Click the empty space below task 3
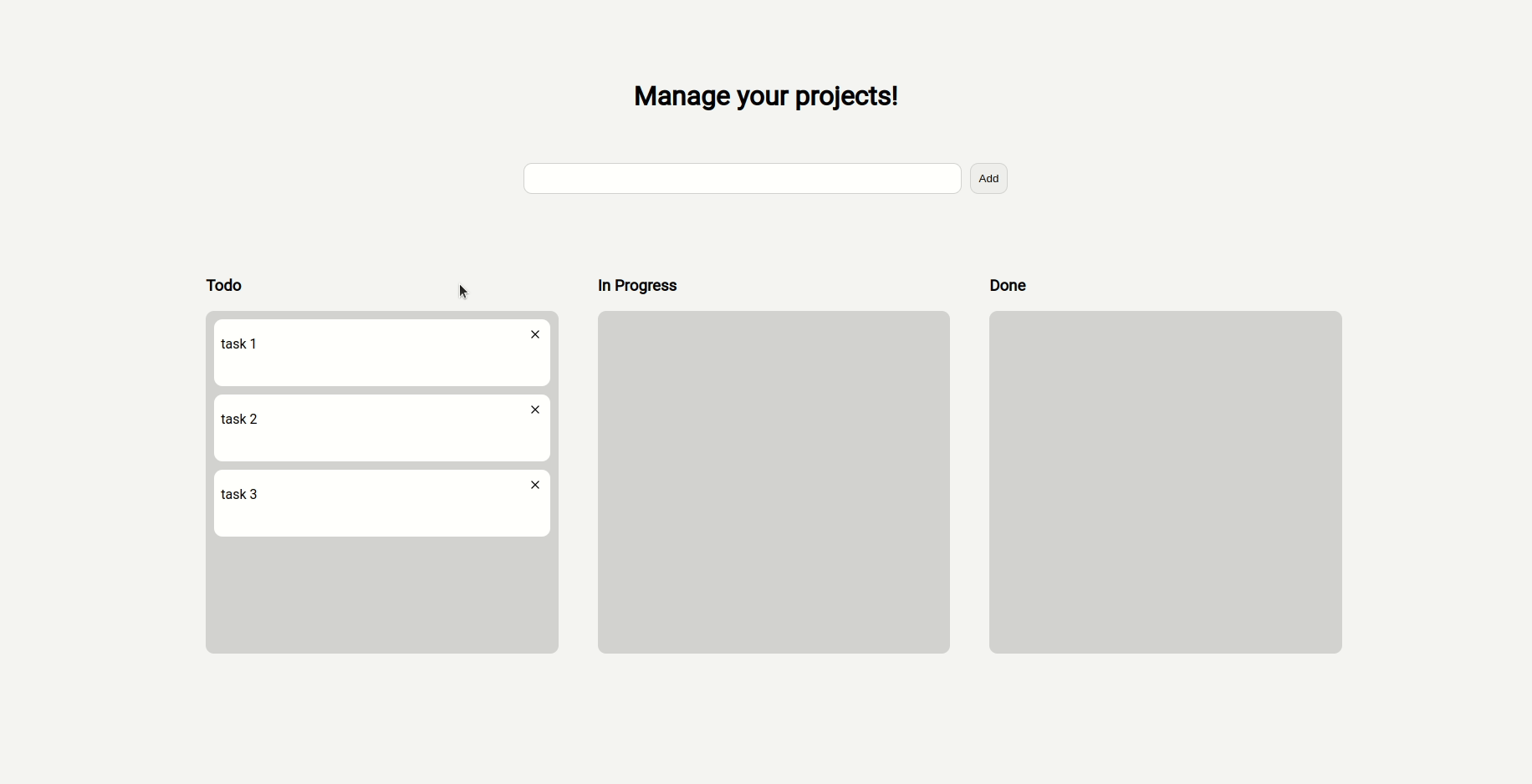Viewport: 1532px width, 784px height. [x=381, y=595]
